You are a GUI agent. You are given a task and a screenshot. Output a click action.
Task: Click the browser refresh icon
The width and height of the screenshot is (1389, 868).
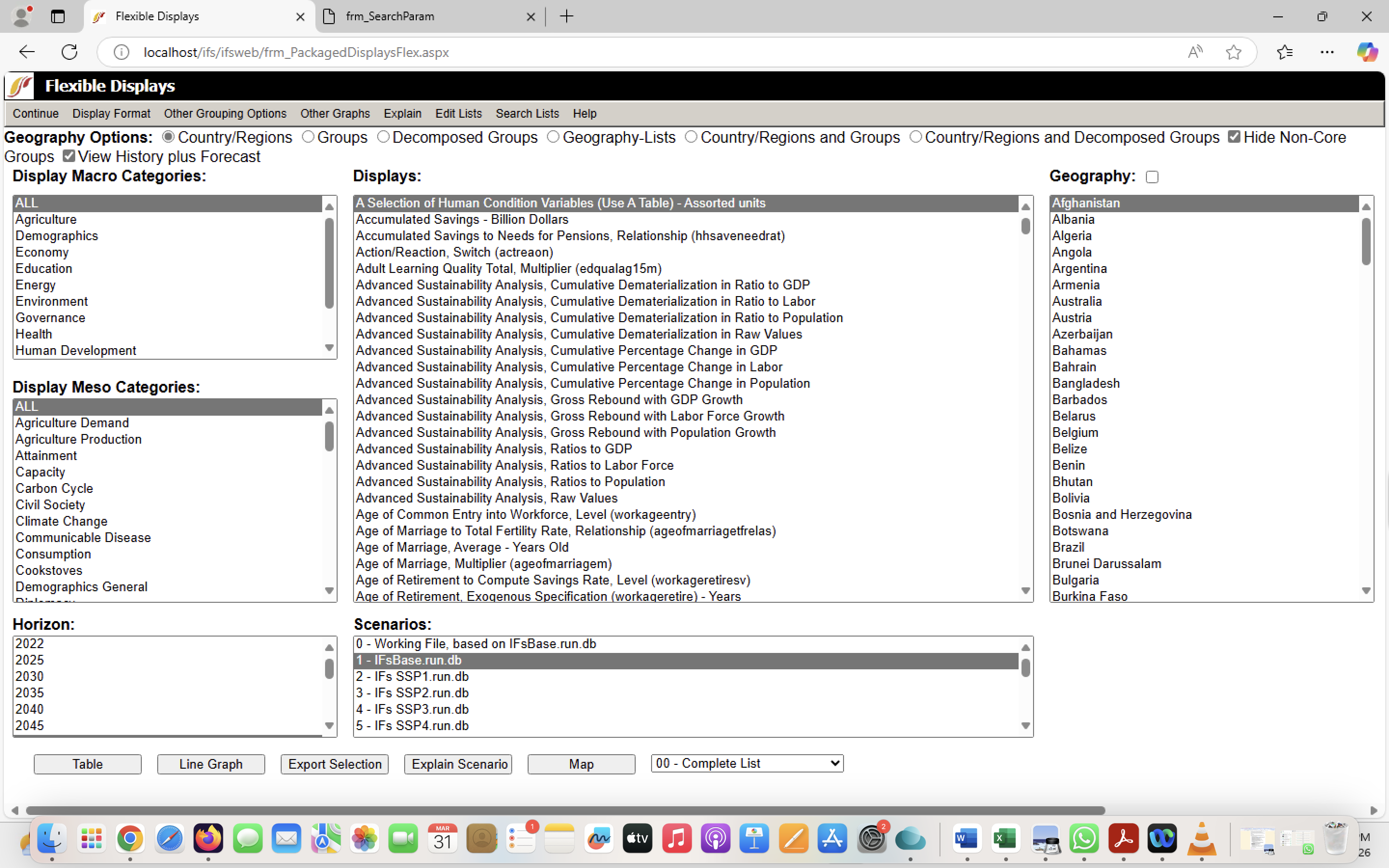pyautogui.click(x=69, y=52)
